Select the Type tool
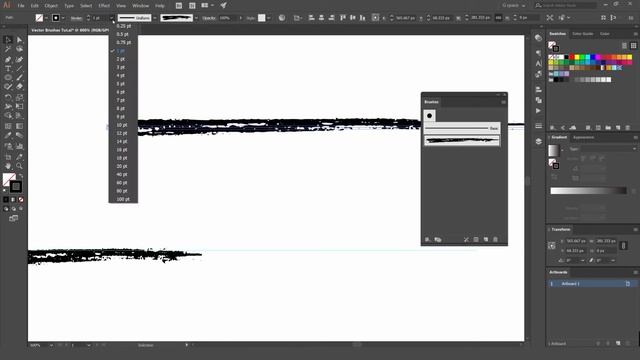This screenshot has height=360, width=640. point(8,69)
